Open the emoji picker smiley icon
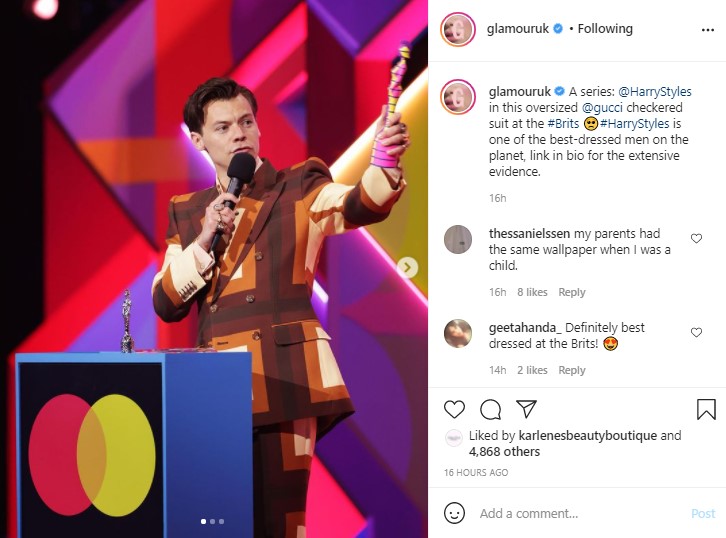This screenshot has height=538, width=726. coord(454,513)
